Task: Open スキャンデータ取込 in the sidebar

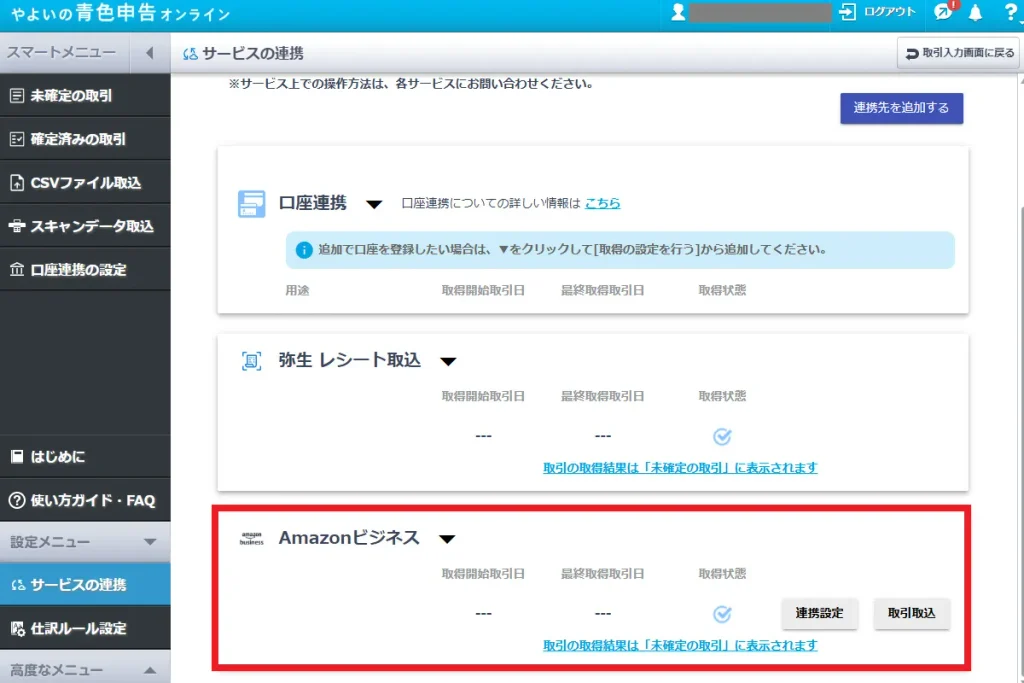Action: pyautogui.click(x=85, y=226)
